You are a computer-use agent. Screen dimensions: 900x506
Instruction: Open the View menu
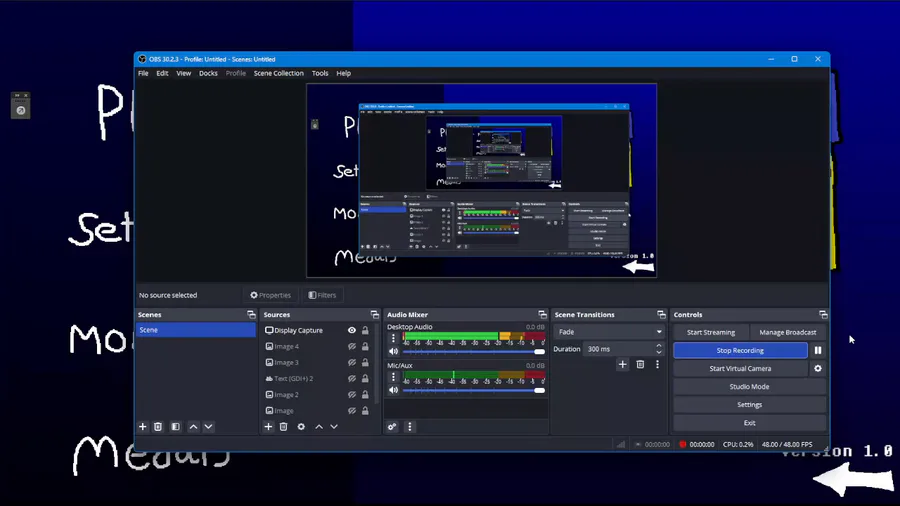pyautogui.click(x=184, y=73)
